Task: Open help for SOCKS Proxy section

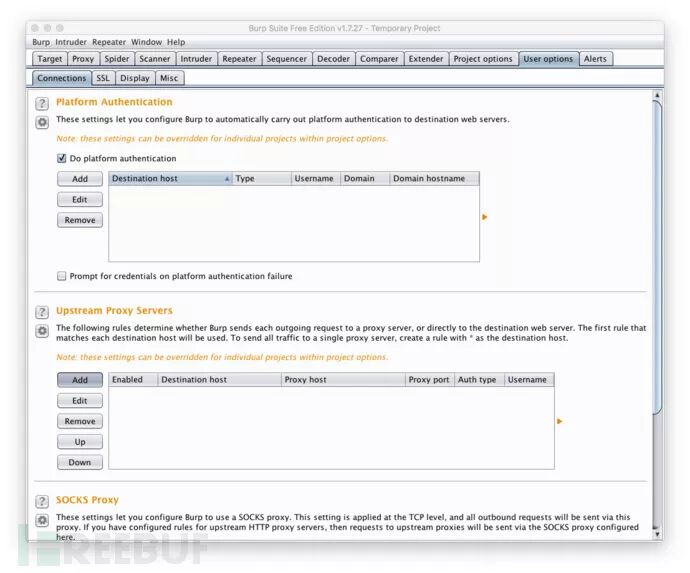Action: coord(42,501)
